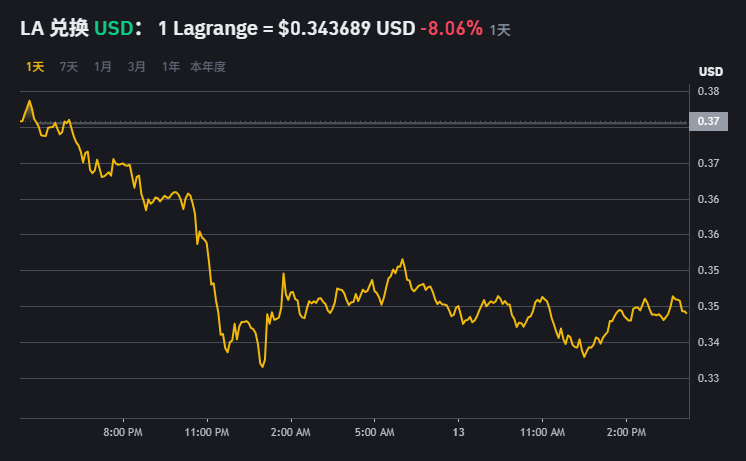Click the highlighted 0.37 price marker
Viewport: 746px width, 461px height.
click(x=708, y=121)
